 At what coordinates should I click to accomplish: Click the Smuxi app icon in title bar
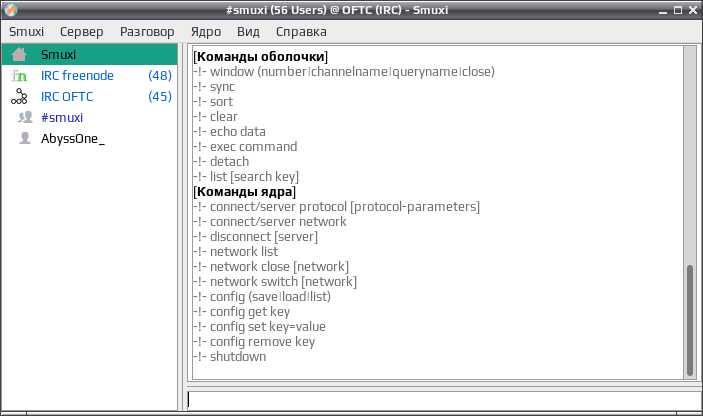pyautogui.click(x=11, y=9)
